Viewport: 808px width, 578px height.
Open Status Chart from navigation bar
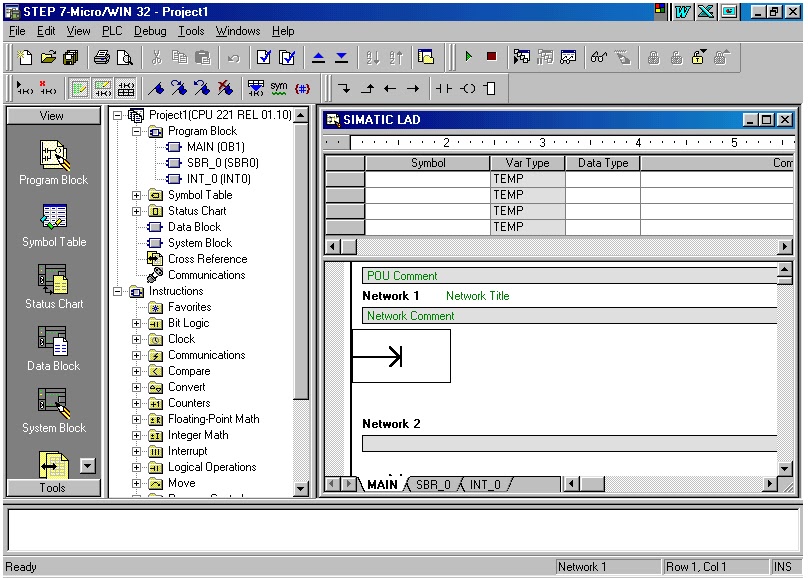54,287
